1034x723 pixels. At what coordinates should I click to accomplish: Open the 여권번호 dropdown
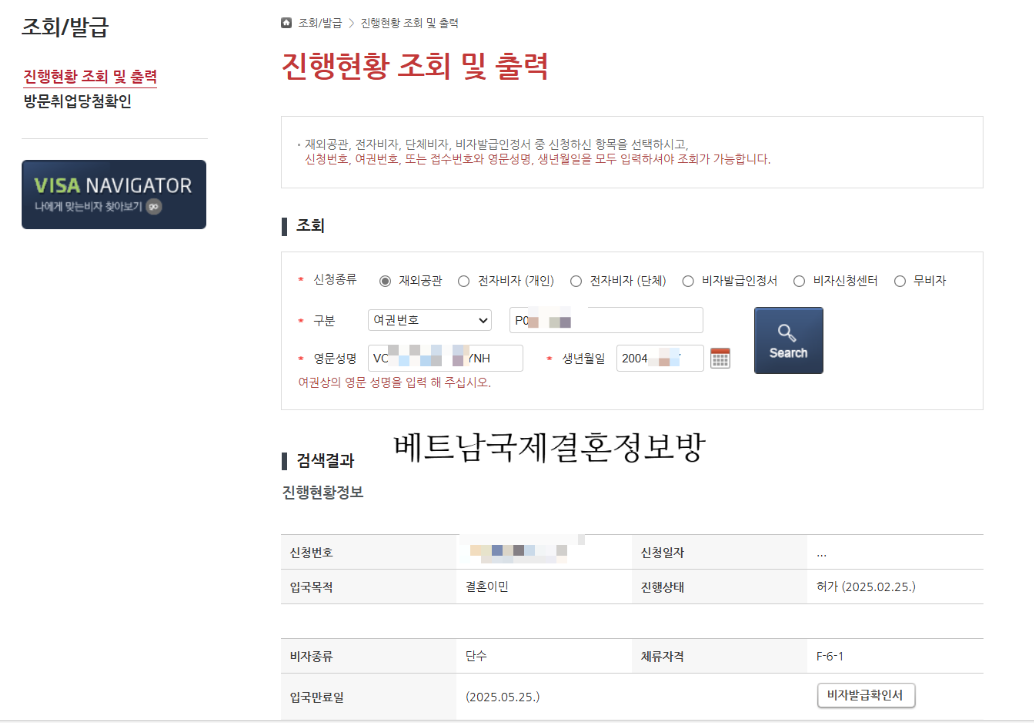(x=430, y=320)
